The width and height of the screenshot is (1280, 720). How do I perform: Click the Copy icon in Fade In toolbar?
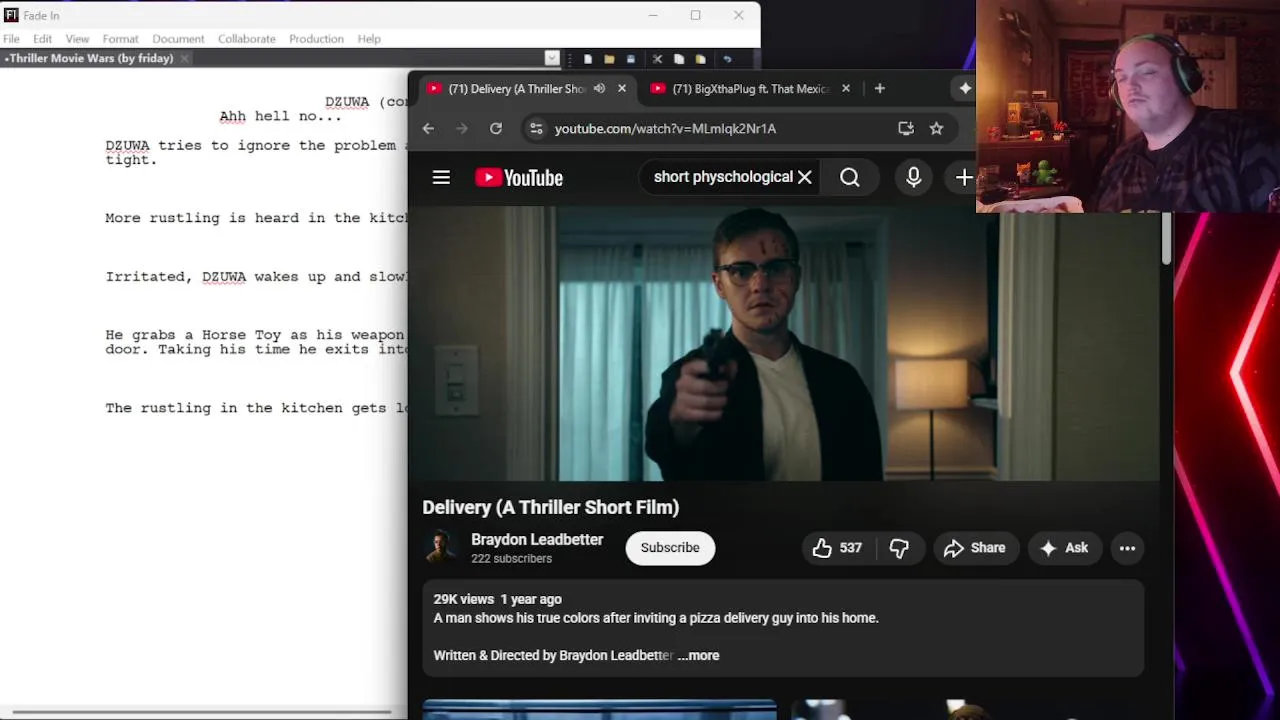tap(679, 59)
